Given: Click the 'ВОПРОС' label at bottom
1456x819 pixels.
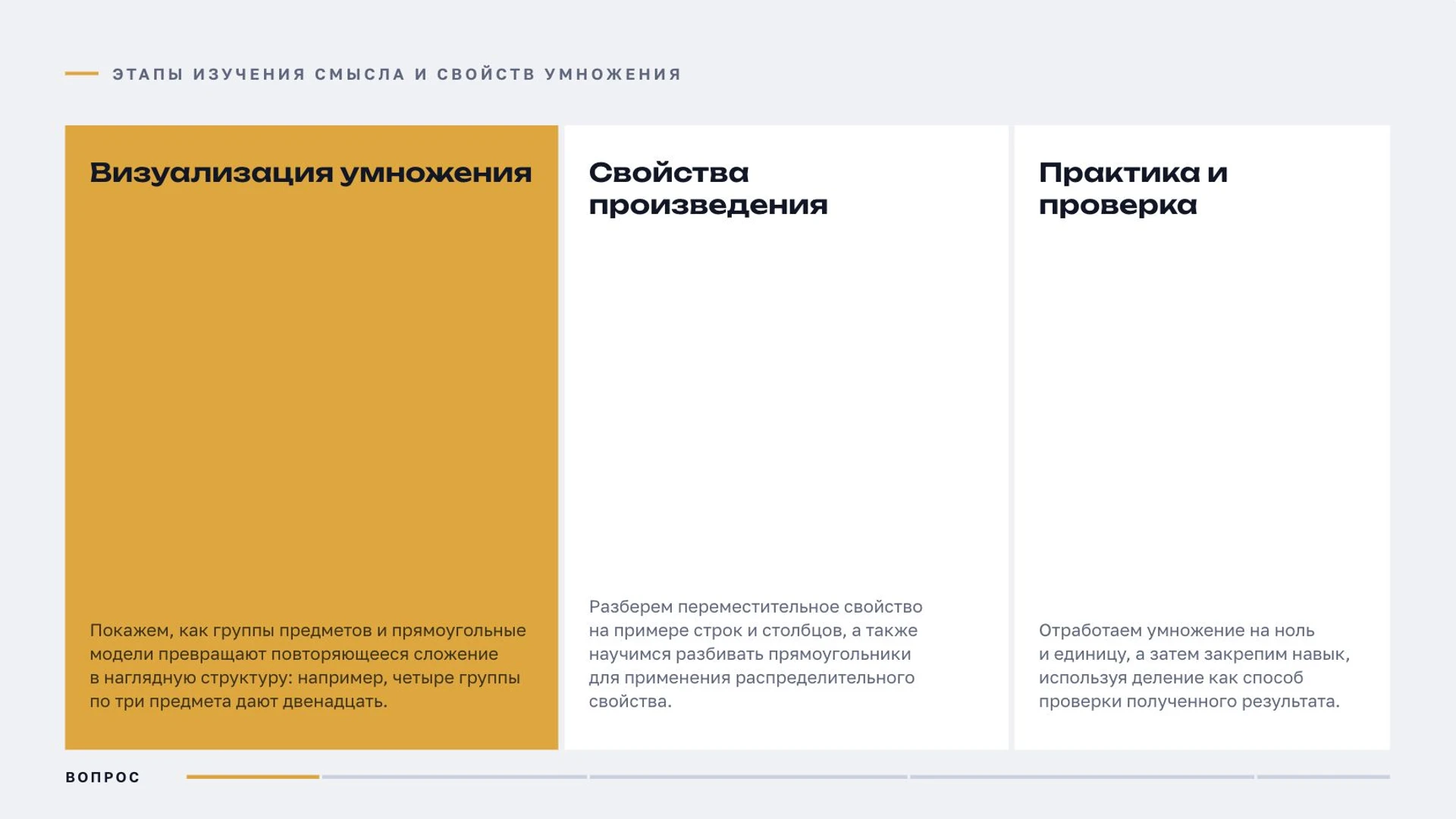Looking at the screenshot, I should coord(103,777).
